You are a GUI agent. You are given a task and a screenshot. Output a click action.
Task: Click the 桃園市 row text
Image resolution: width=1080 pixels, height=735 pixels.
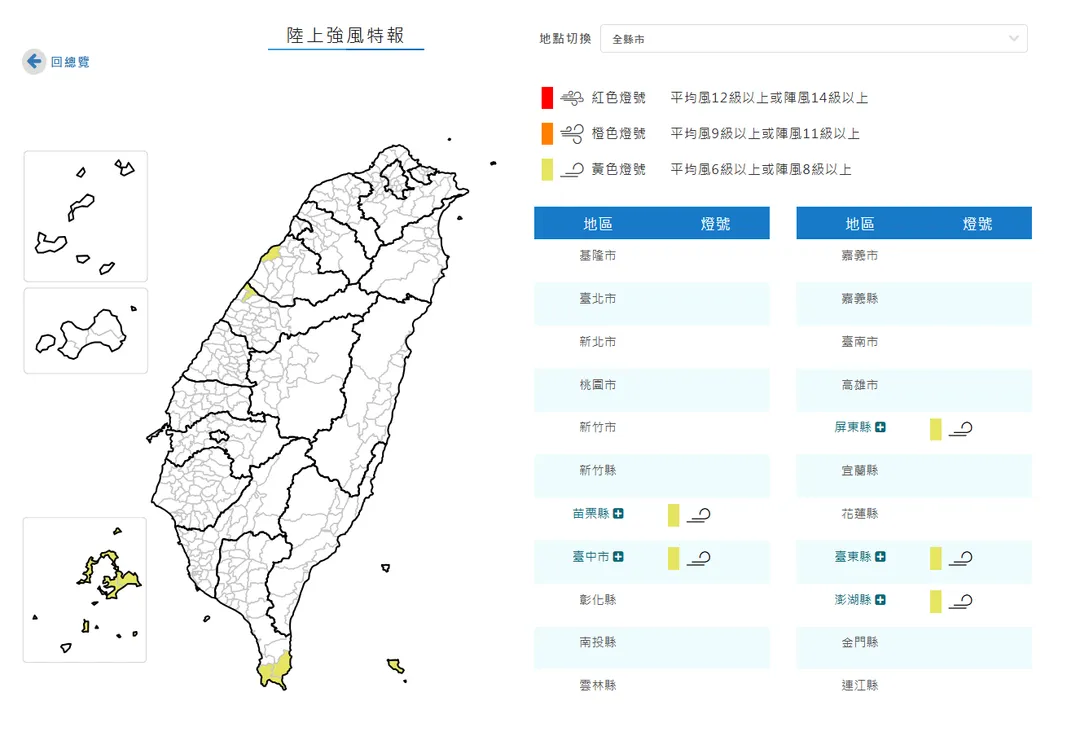coord(598,384)
